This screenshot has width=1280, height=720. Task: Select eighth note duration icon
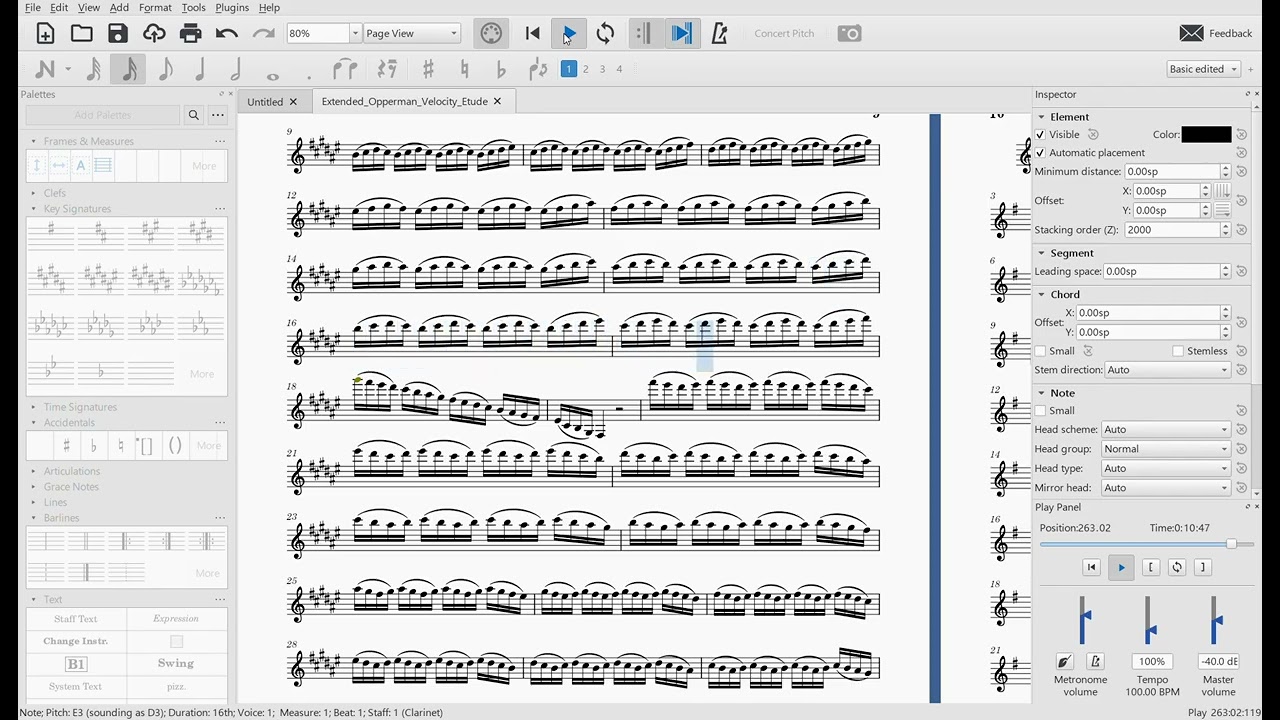tap(165, 69)
